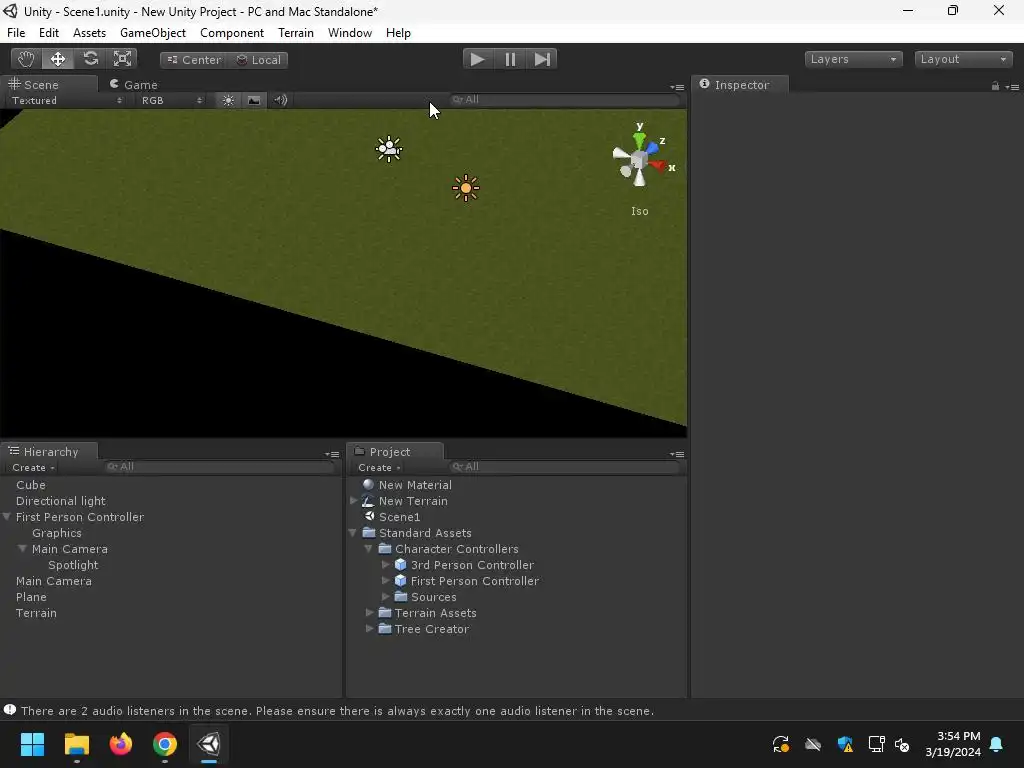Open the Layers dropdown
1024x768 pixels.
(853, 59)
